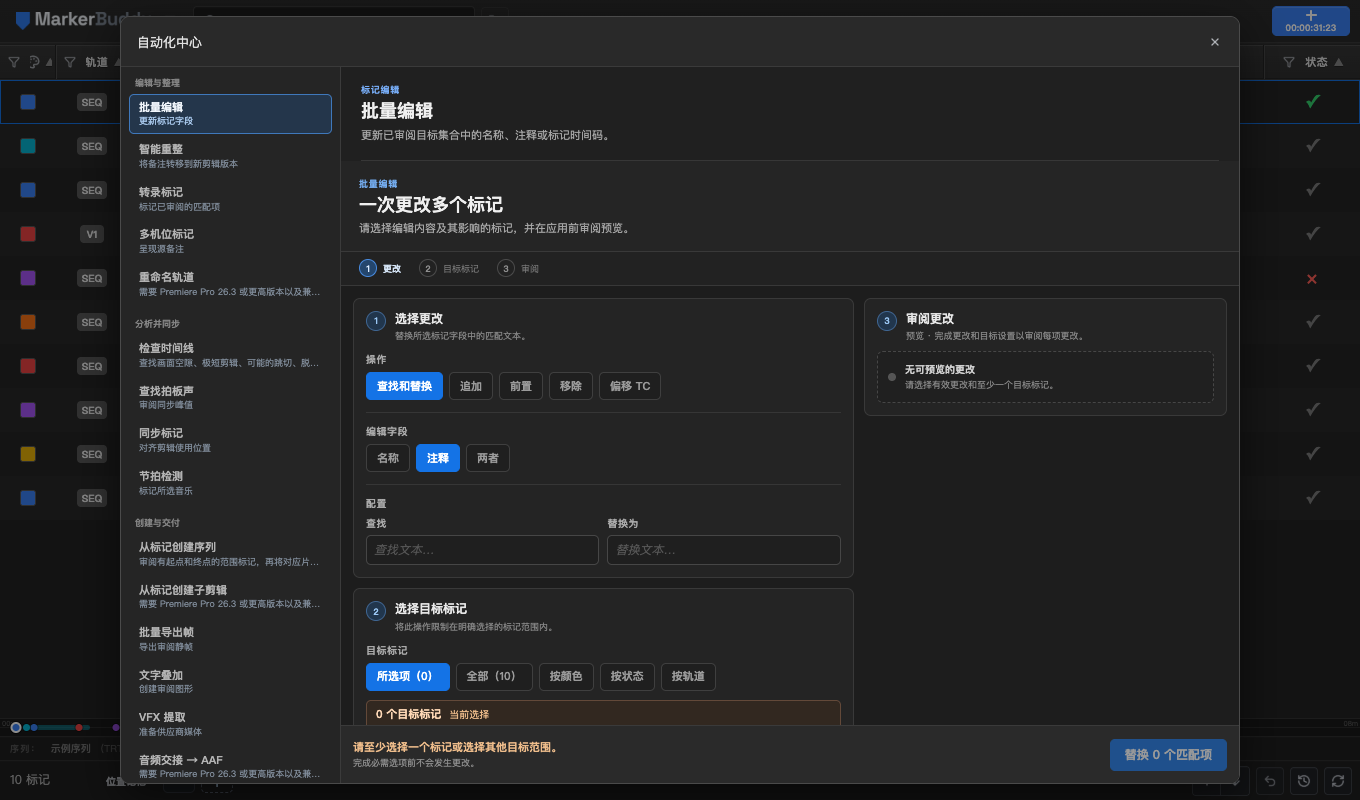Click the undo arrow in bottom bar
The height and width of the screenshot is (800, 1360).
(1271, 780)
